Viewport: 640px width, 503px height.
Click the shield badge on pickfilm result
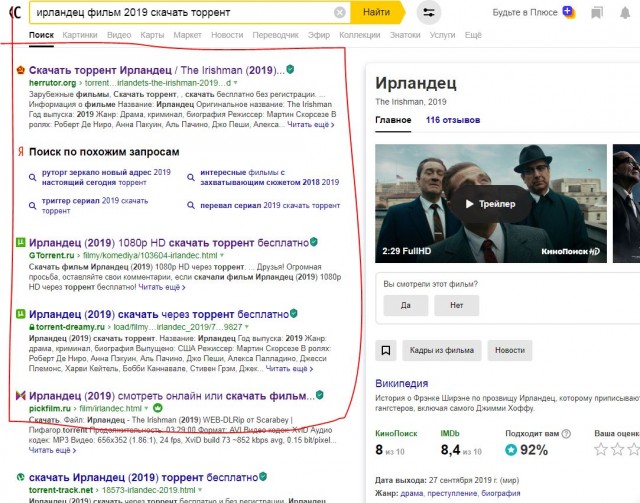coord(320,395)
